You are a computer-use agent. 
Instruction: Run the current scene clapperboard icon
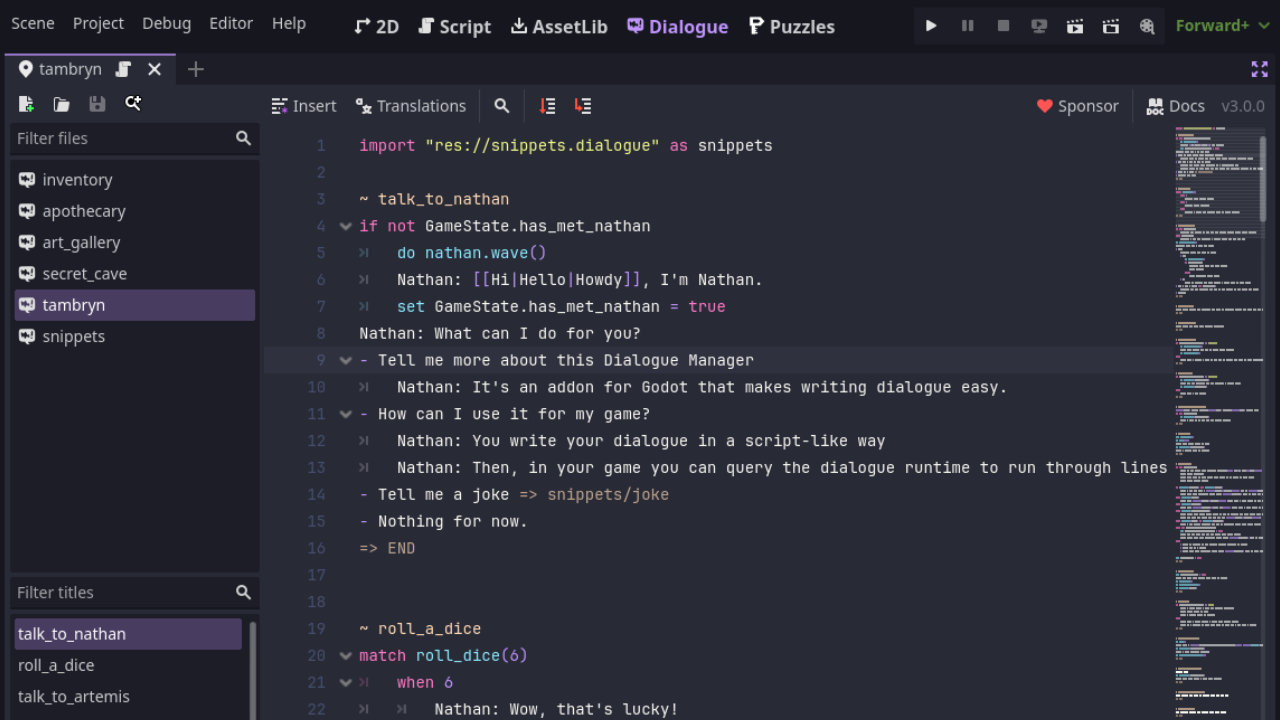[x=1075, y=26]
